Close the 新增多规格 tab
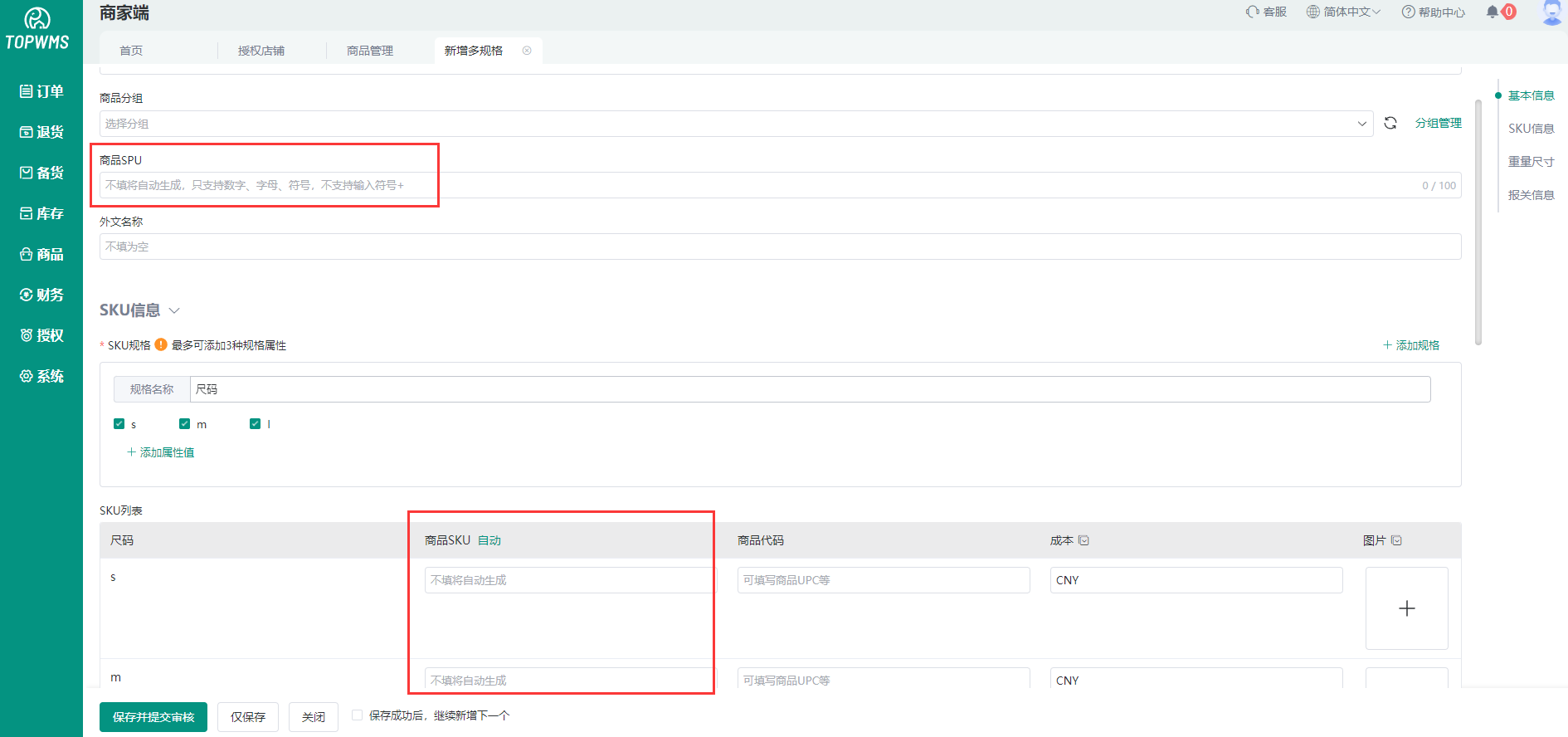1568x737 pixels. [527, 51]
